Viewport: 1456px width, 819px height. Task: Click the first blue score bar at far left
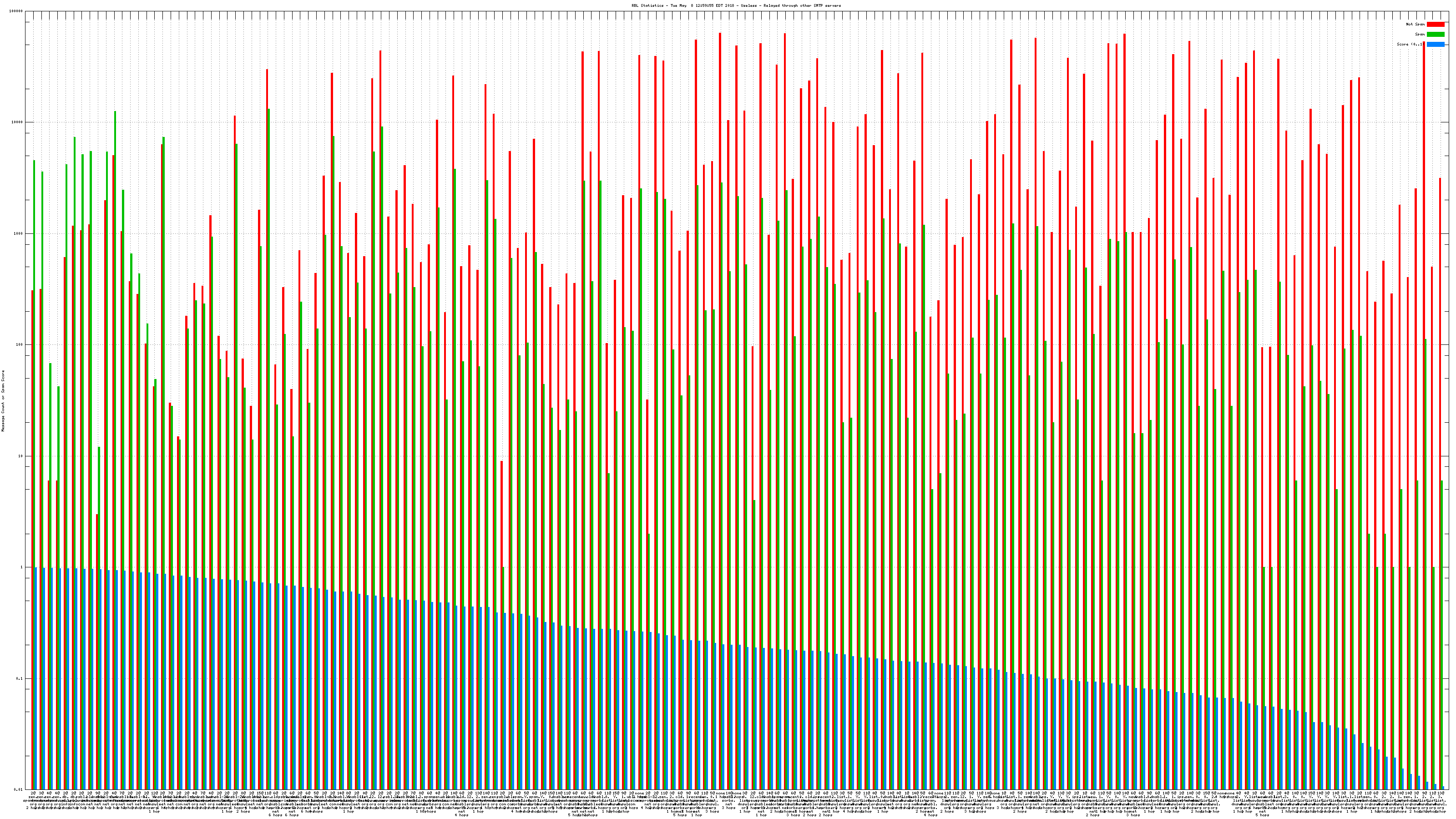[x=36, y=678]
